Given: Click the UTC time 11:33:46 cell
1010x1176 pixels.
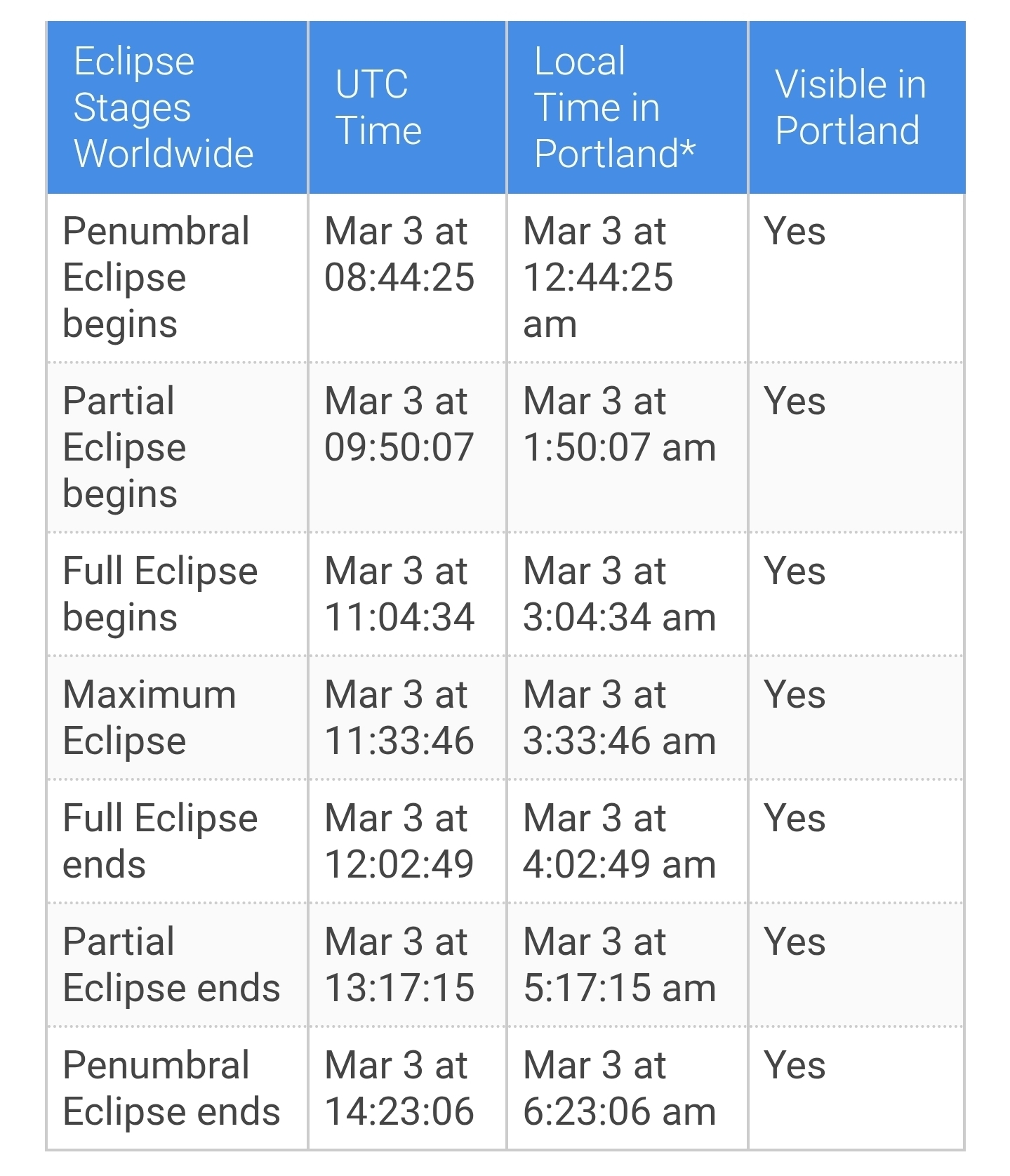Looking at the screenshot, I should [x=399, y=718].
